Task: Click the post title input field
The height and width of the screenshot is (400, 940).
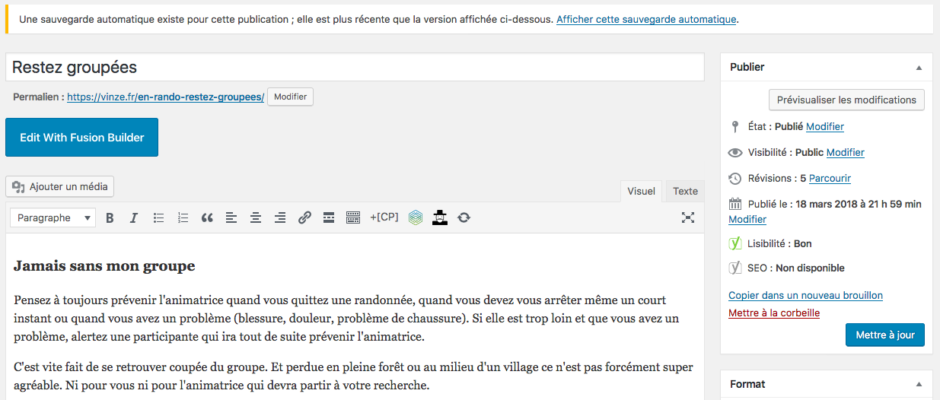Action: pos(355,67)
